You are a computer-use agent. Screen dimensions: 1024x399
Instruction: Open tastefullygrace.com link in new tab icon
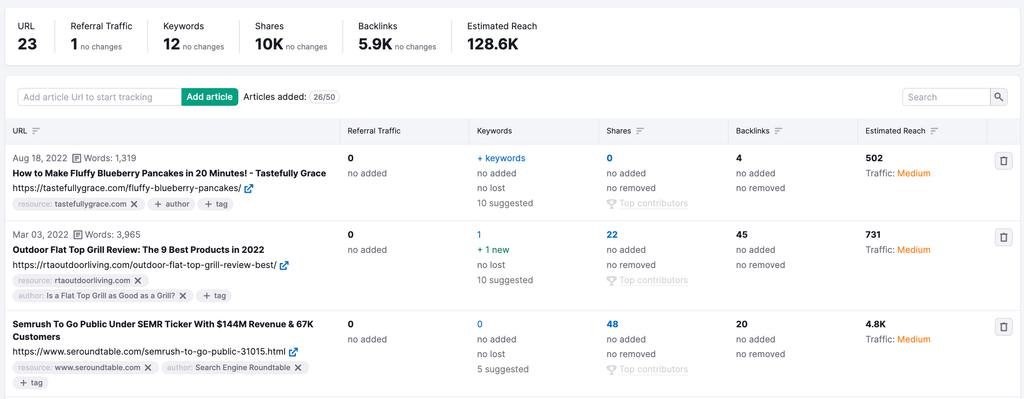[249, 189]
